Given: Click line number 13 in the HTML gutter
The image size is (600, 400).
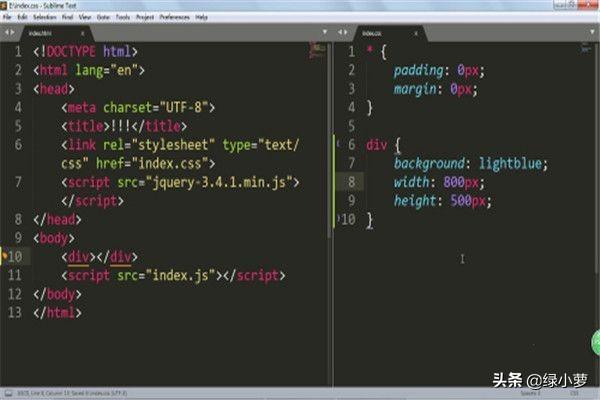Looking at the screenshot, I should coord(15,313).
